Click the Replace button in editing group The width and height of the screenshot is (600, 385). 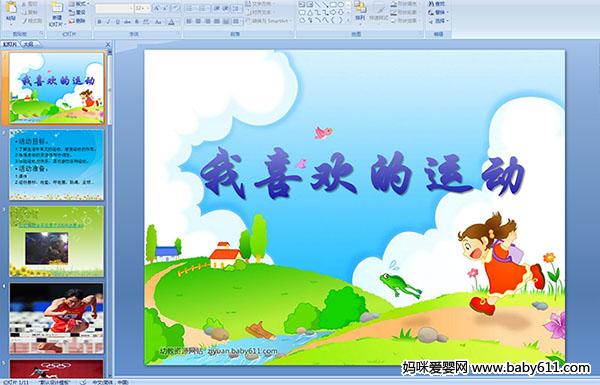437,12
